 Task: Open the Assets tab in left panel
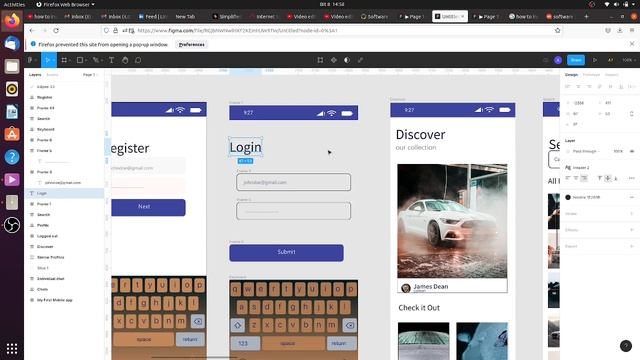(52, 75)
